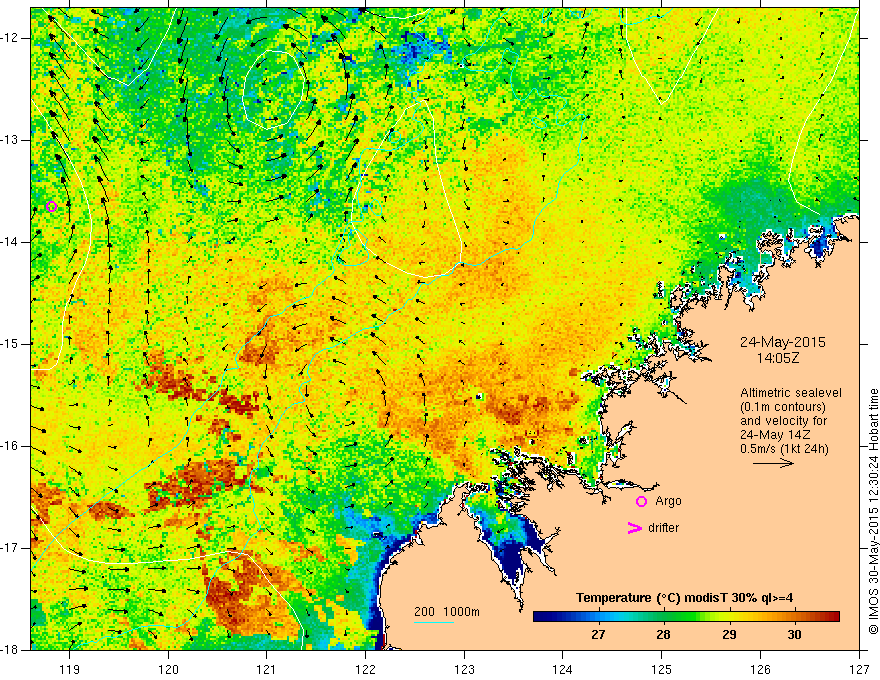Screen dimensions: 880x680
Task: Click the '(0.1m contours)' text
Action: point(783,407)
